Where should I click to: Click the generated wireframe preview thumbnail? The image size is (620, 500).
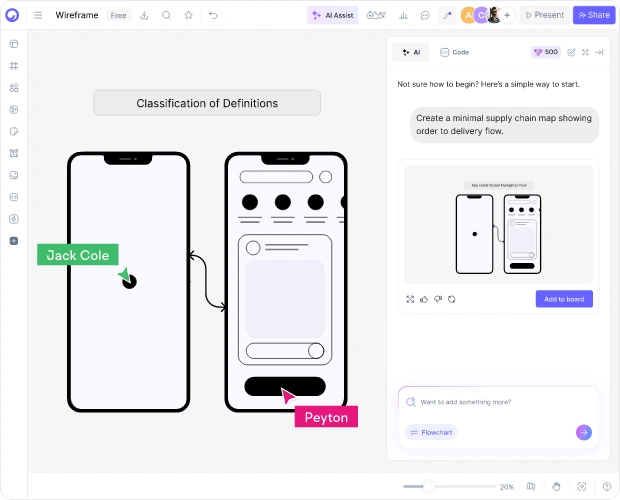498,225
